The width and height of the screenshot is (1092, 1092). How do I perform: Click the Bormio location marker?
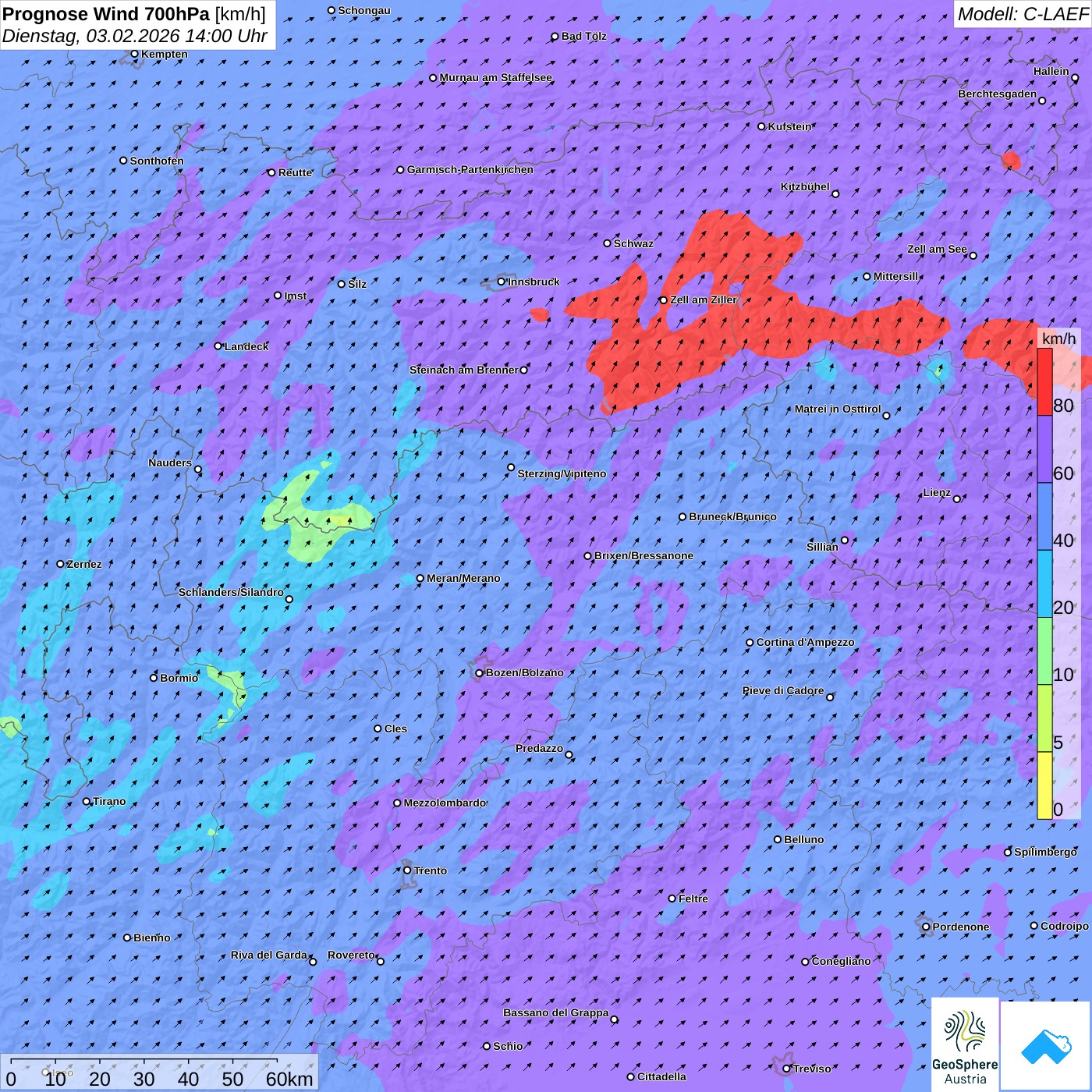[154, 678]
